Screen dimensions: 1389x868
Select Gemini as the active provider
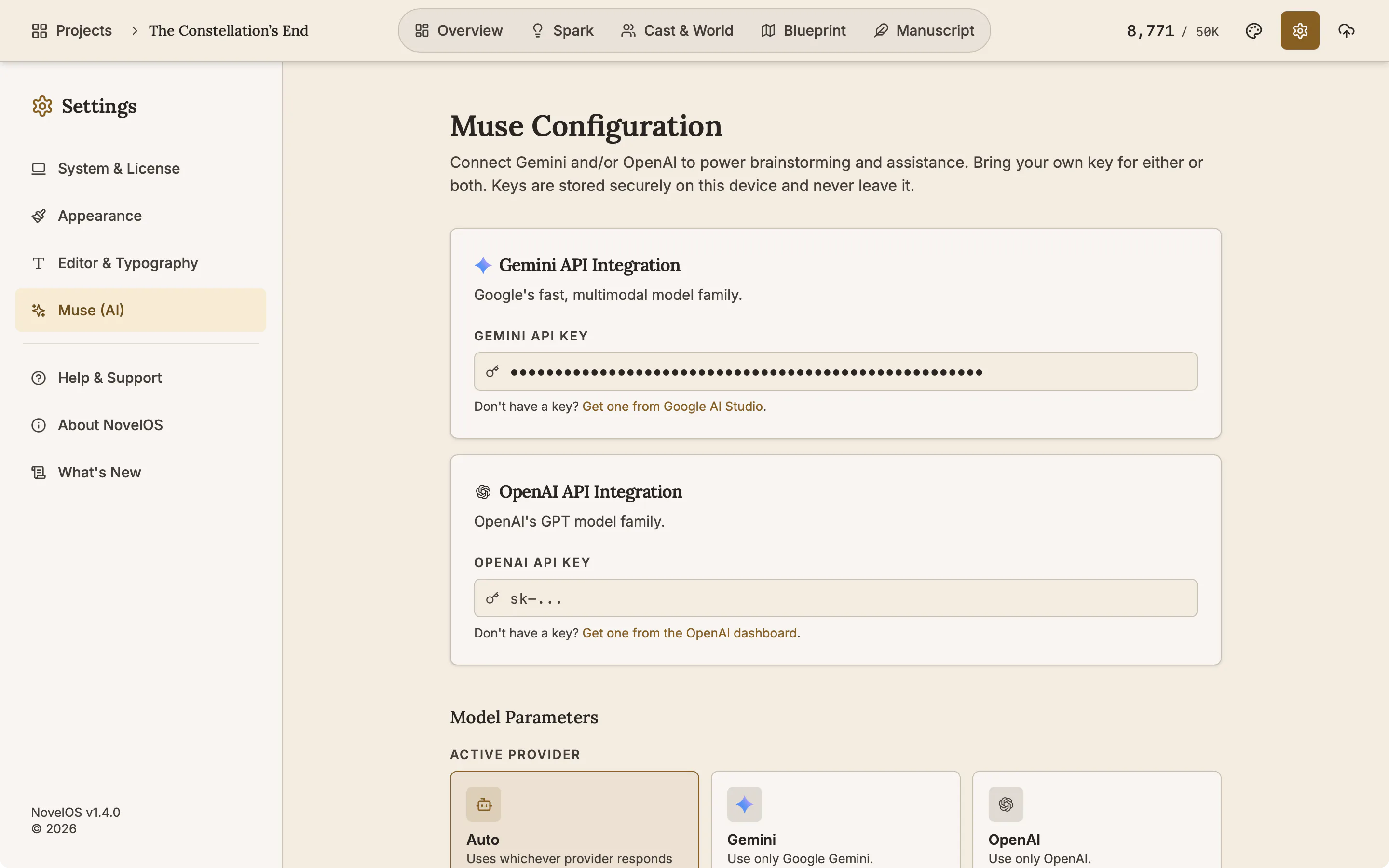835,819
